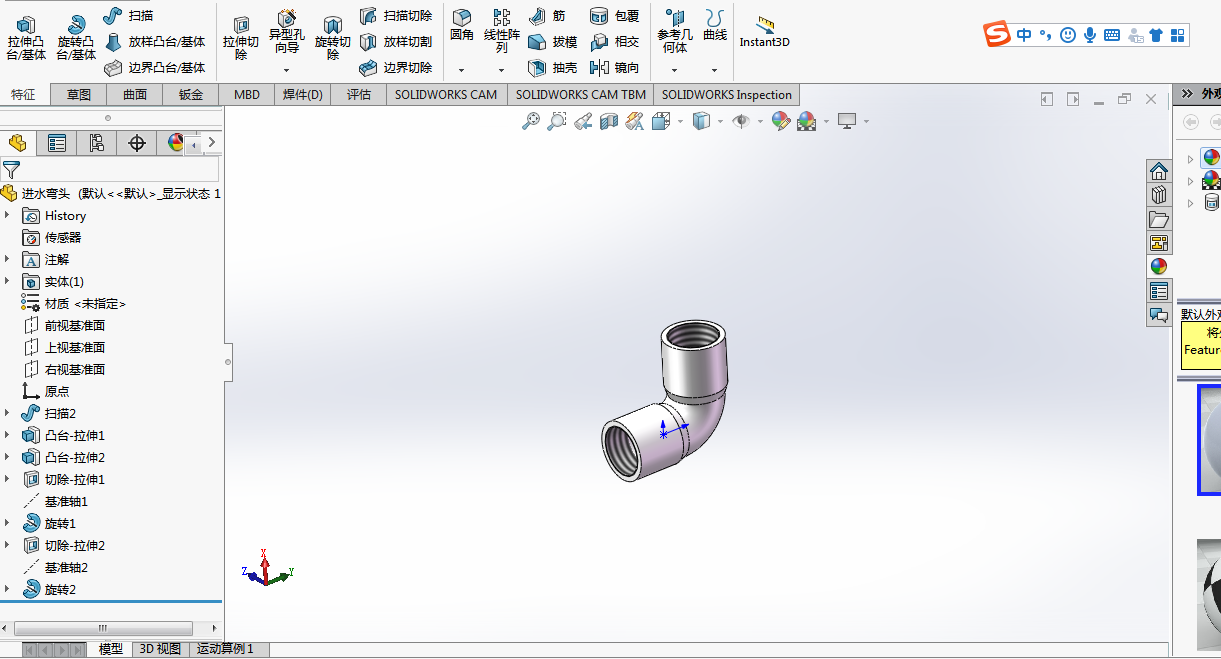1221x659 pixels.
Task: Select the Linear Pattern (线性阵列) tool
Action: click(x=501, y=30)
